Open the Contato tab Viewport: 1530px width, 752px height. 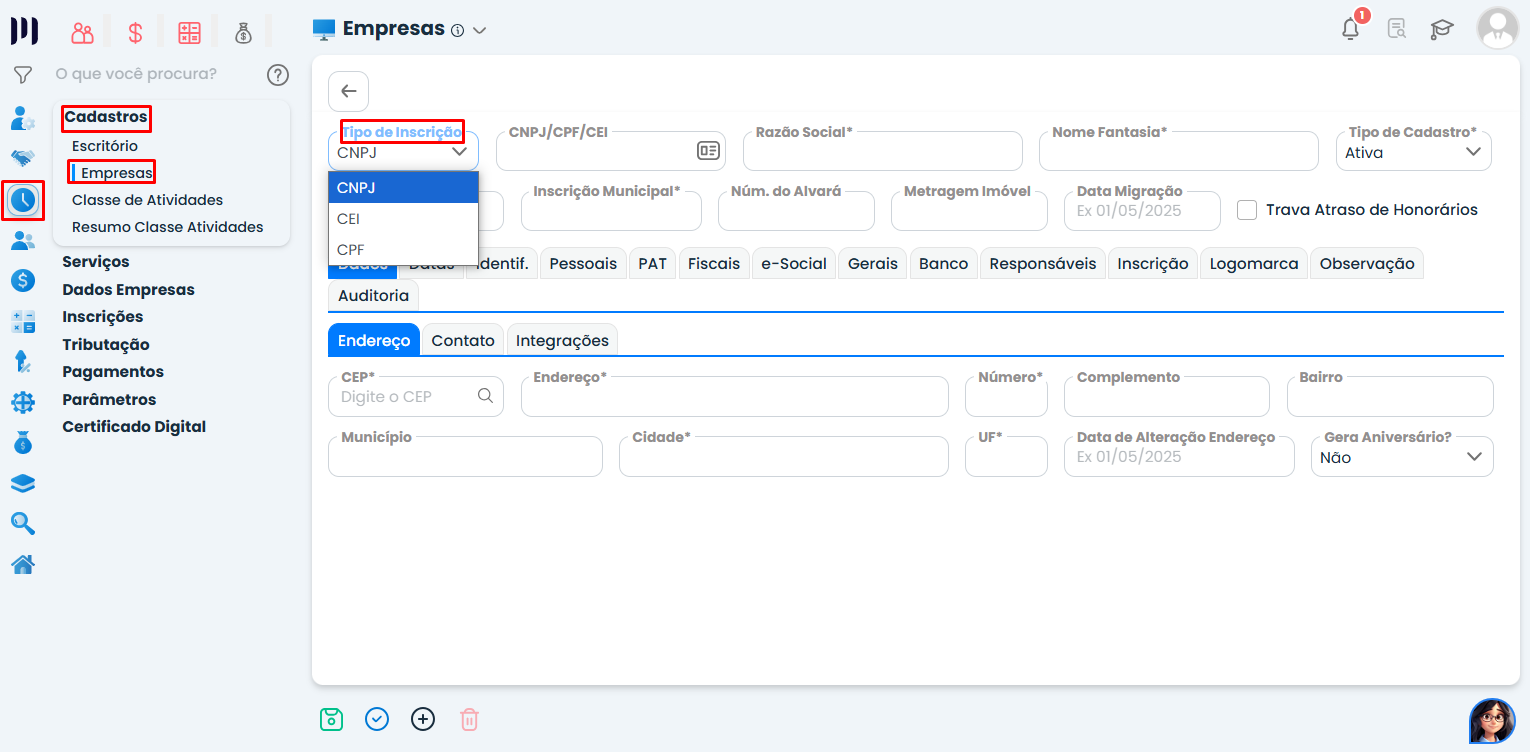[x=463, y=341]
